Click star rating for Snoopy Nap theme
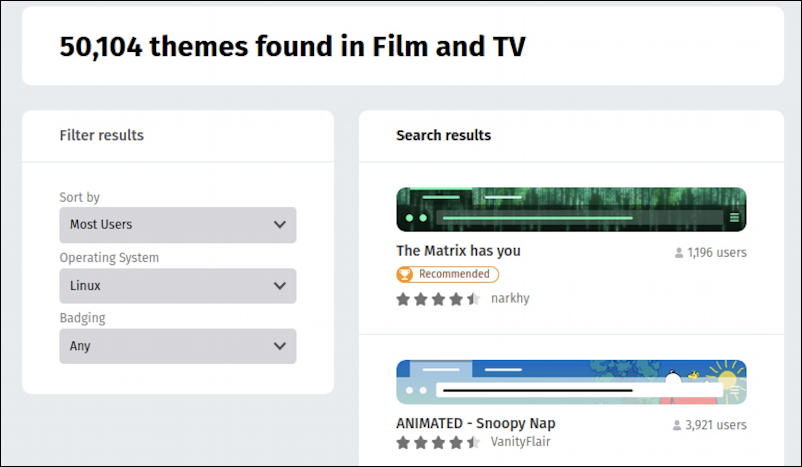The image size is (802, 467). tap(438, 442)
